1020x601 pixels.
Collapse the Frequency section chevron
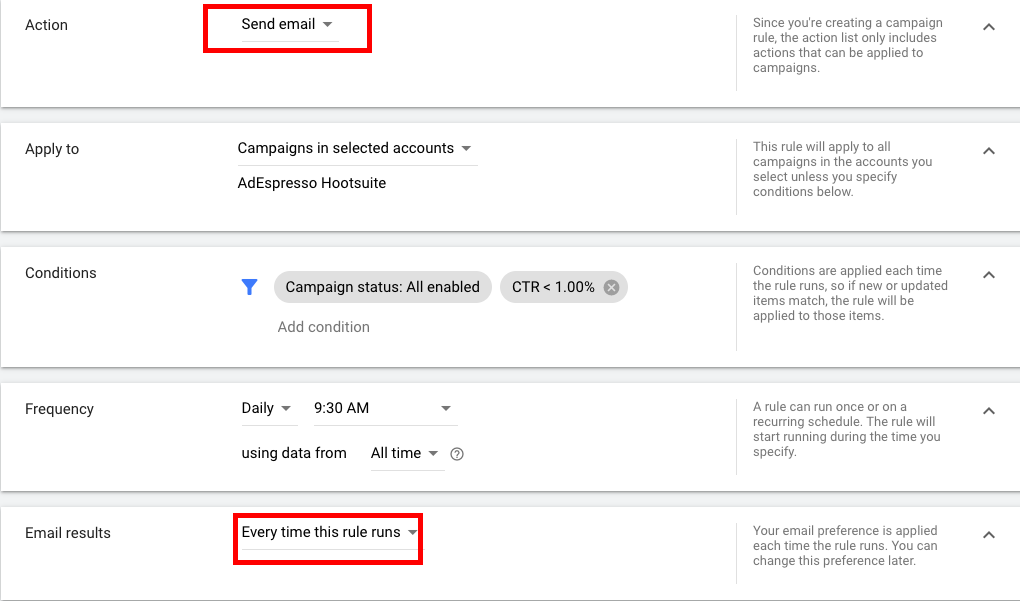click(989, 411)
